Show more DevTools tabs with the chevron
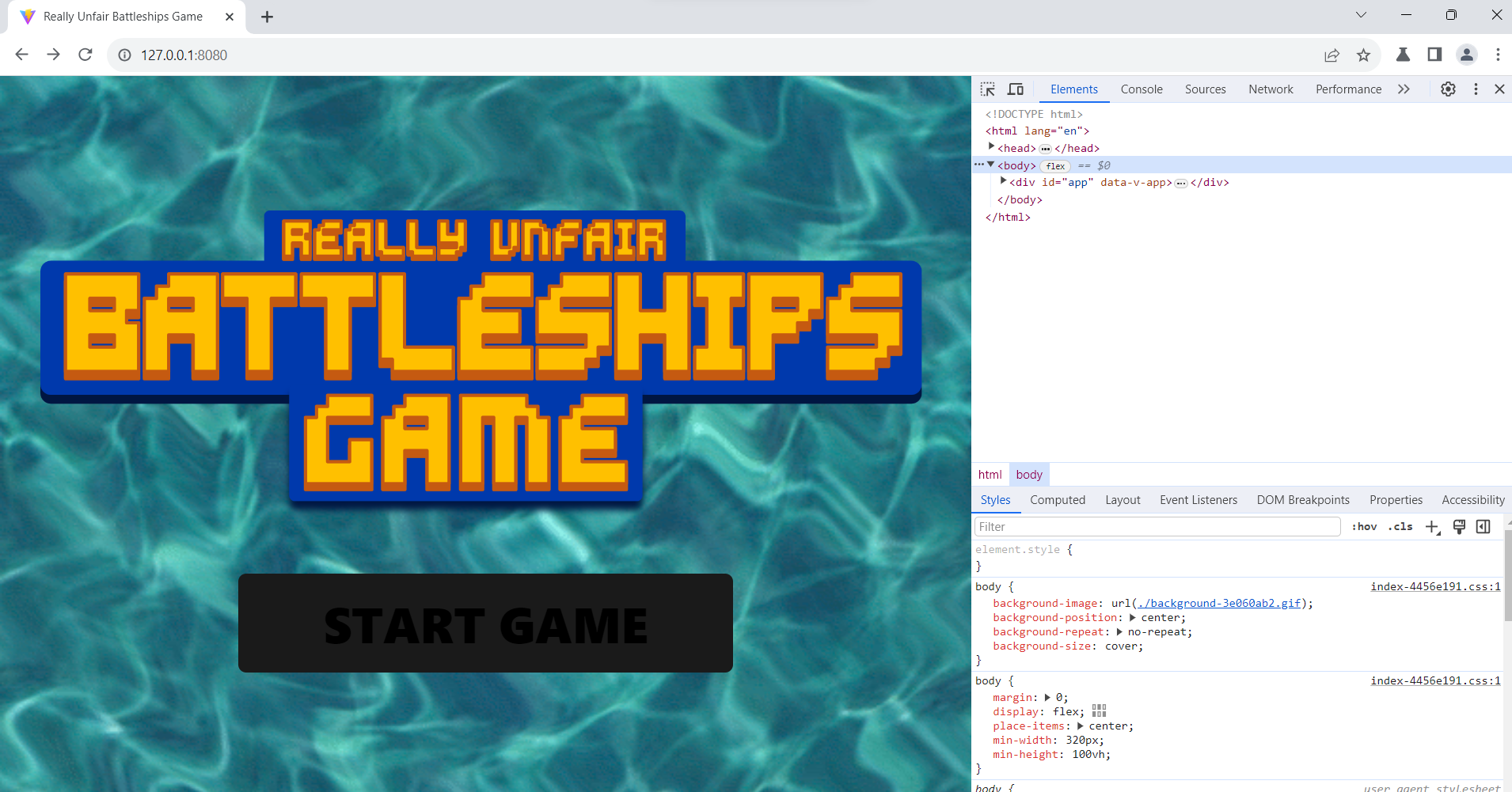Image resolution: width=1512 pixels, height=792 pixels. click(1404, 89)
